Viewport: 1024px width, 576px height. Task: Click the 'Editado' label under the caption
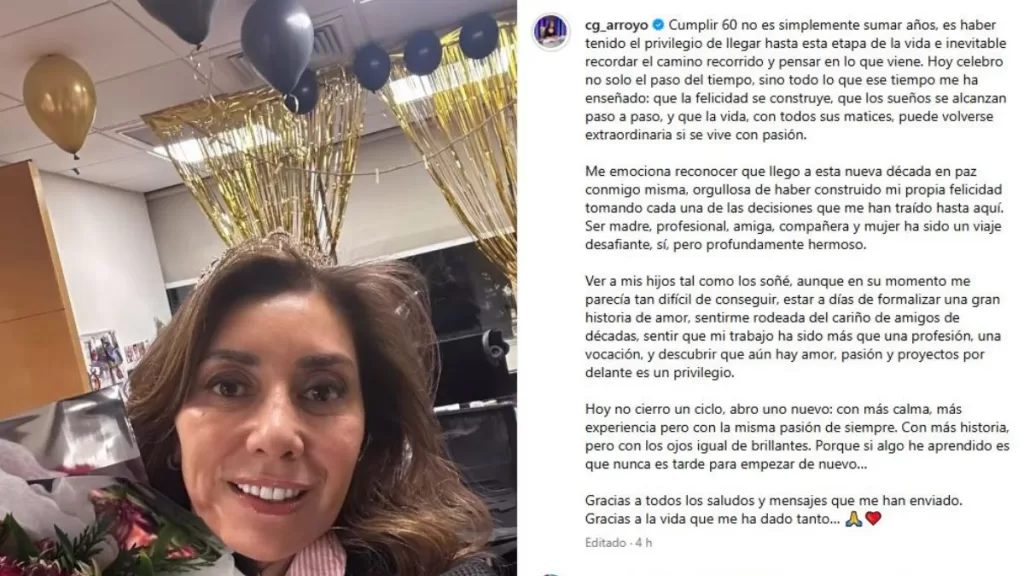coord(605,543)
